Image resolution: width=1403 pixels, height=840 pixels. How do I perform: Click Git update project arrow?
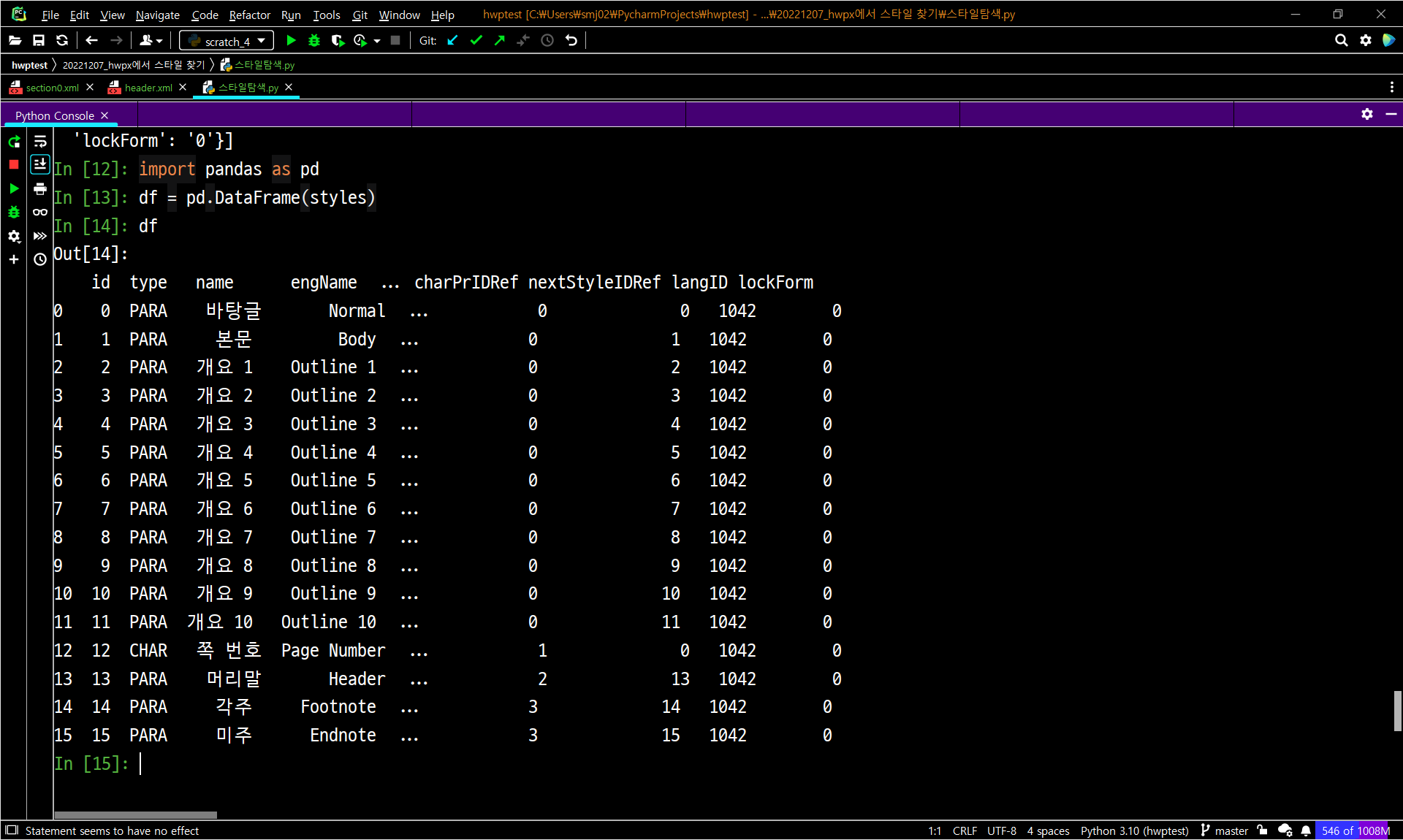tap(452, 41)
